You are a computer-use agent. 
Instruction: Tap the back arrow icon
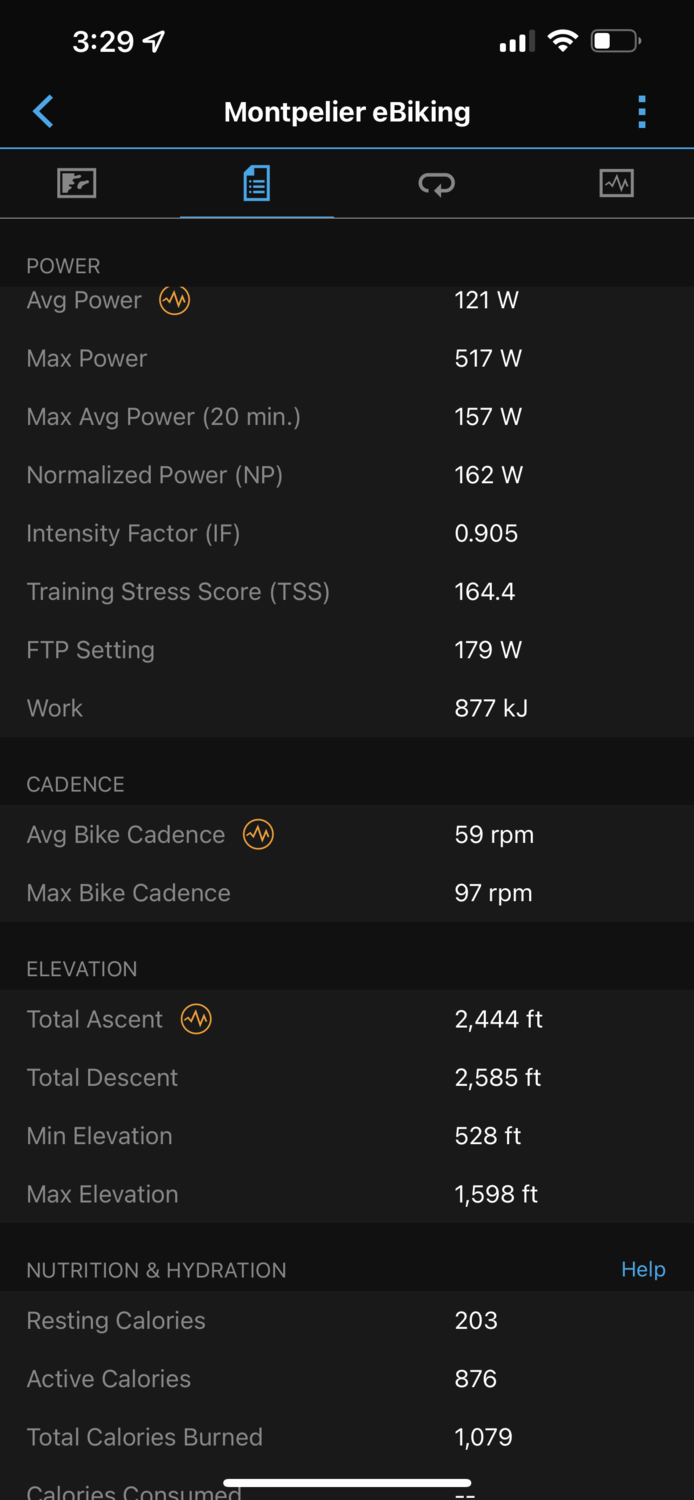tap(43, 112)
